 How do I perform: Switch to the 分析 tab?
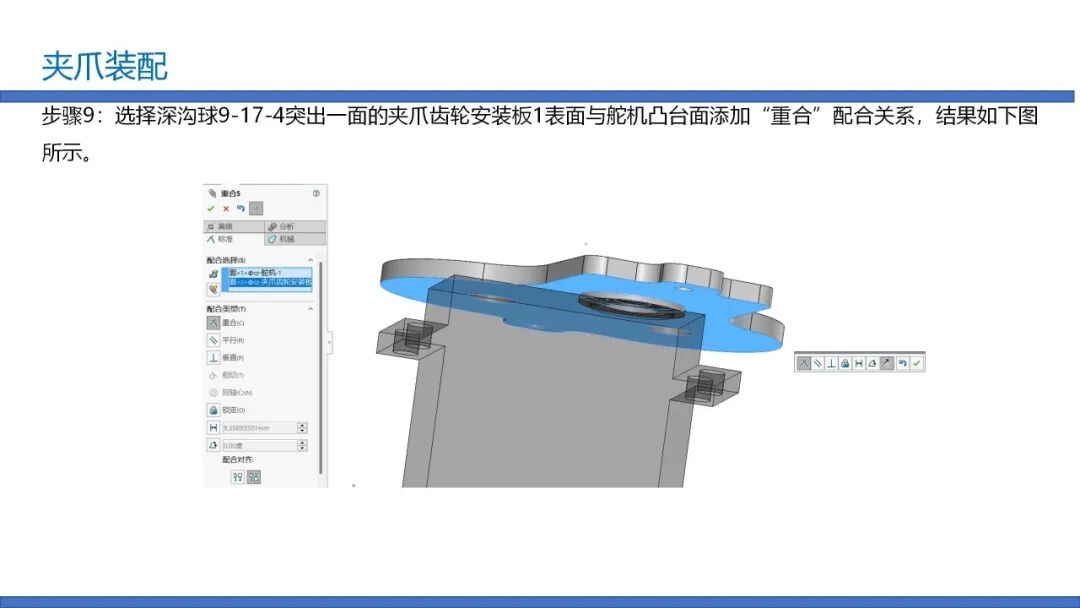tap(295, 227)
